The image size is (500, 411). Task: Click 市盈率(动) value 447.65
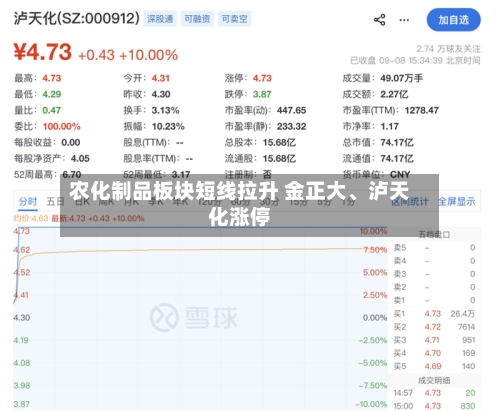[x=291, y=110]
